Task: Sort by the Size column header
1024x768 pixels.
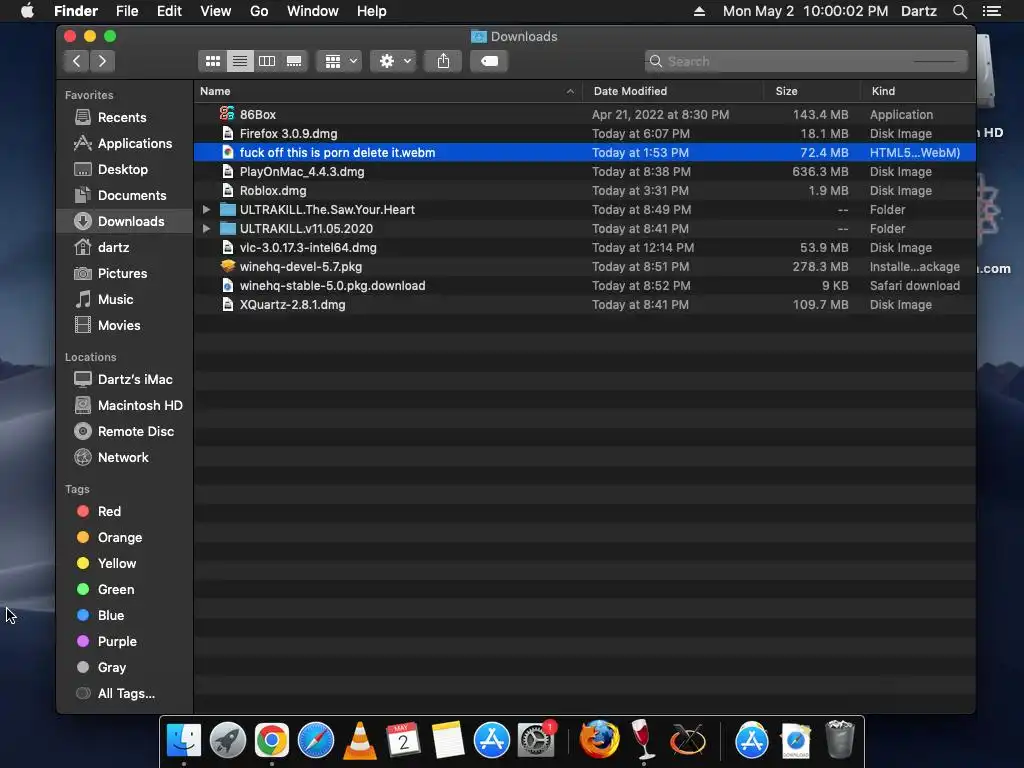Action: 812,91
